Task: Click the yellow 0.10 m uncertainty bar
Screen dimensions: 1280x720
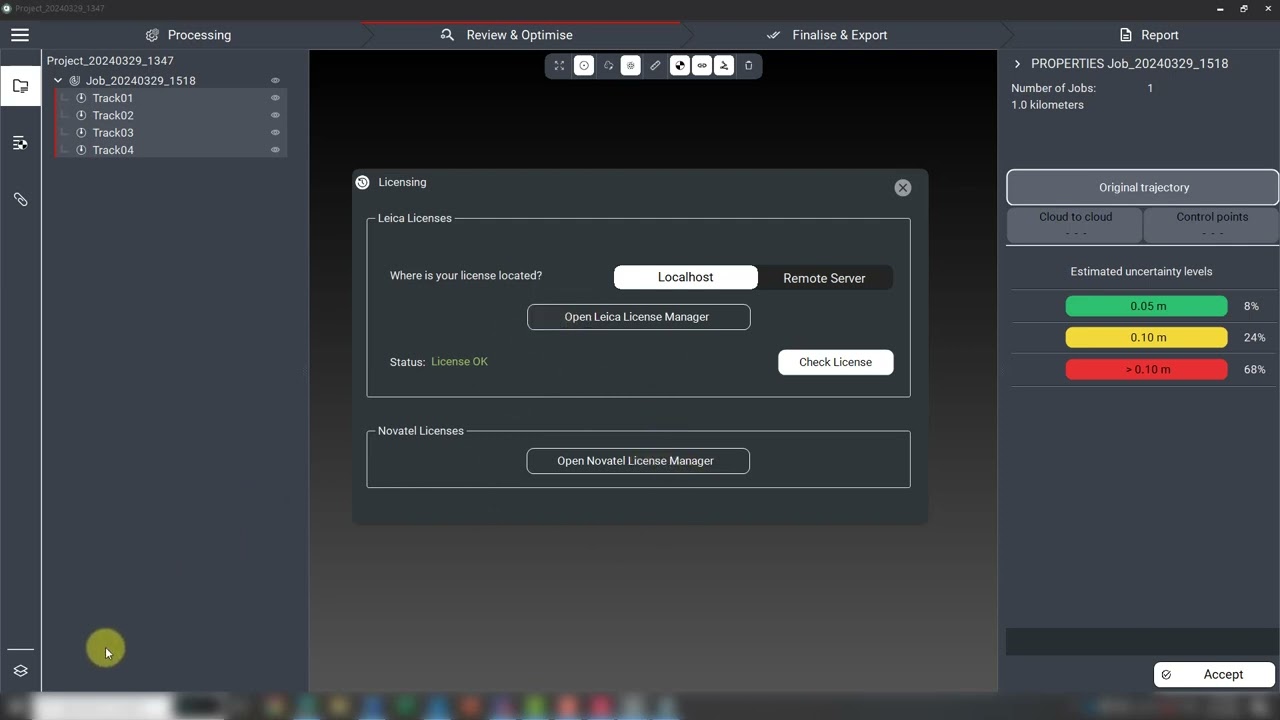Action: [1146, 338]
